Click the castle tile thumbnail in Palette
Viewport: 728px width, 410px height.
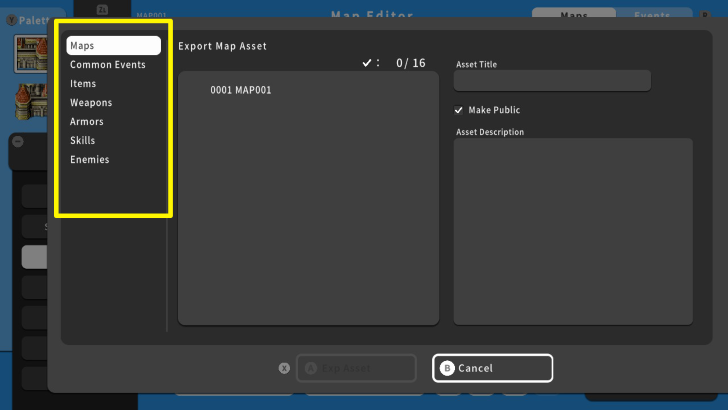[31, 55]
